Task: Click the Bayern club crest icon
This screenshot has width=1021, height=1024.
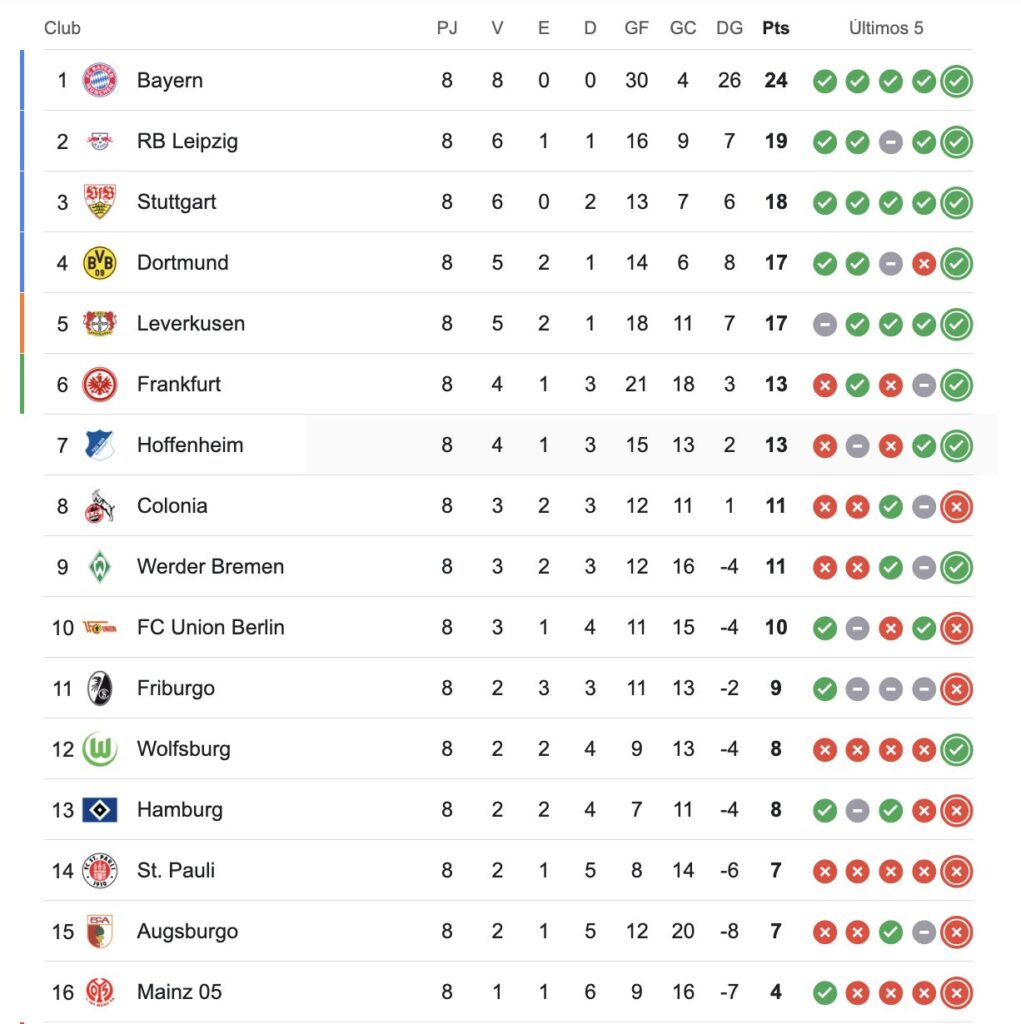Action: pyautogui.click(x=100, y=80)
